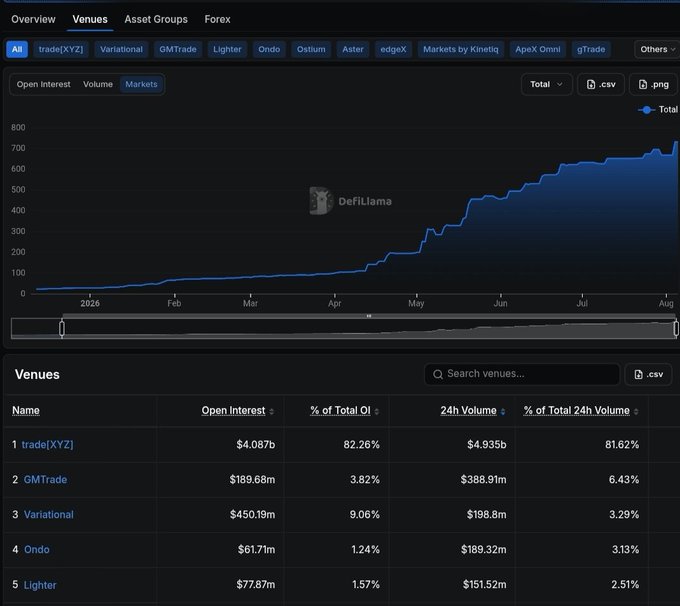Click the 81.62% volume share cell
The width and height of the screenshot is (680, 606).
point(622,445)
